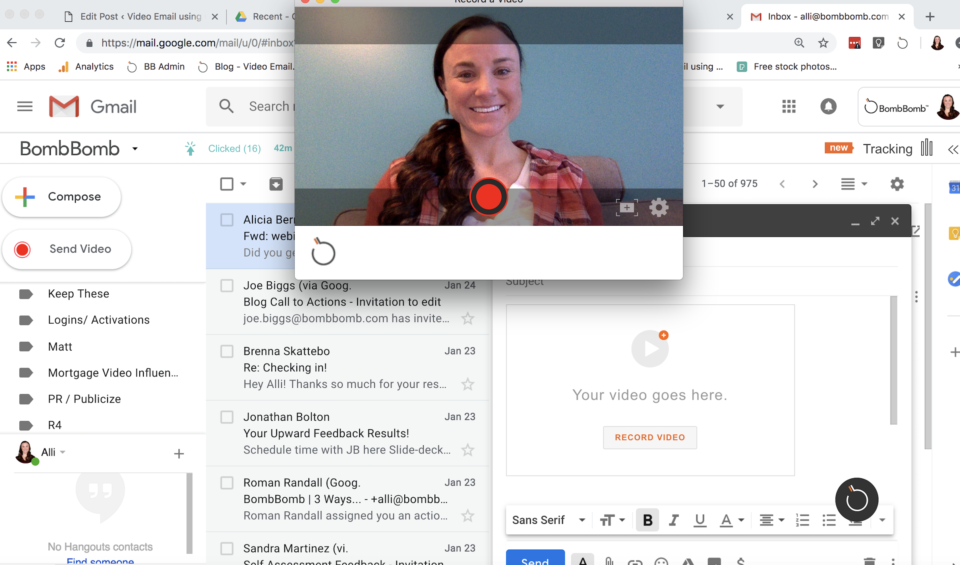Toggle italic formatting in compose
The height and width of the screenshot is (565, 960).
point(673,520)
